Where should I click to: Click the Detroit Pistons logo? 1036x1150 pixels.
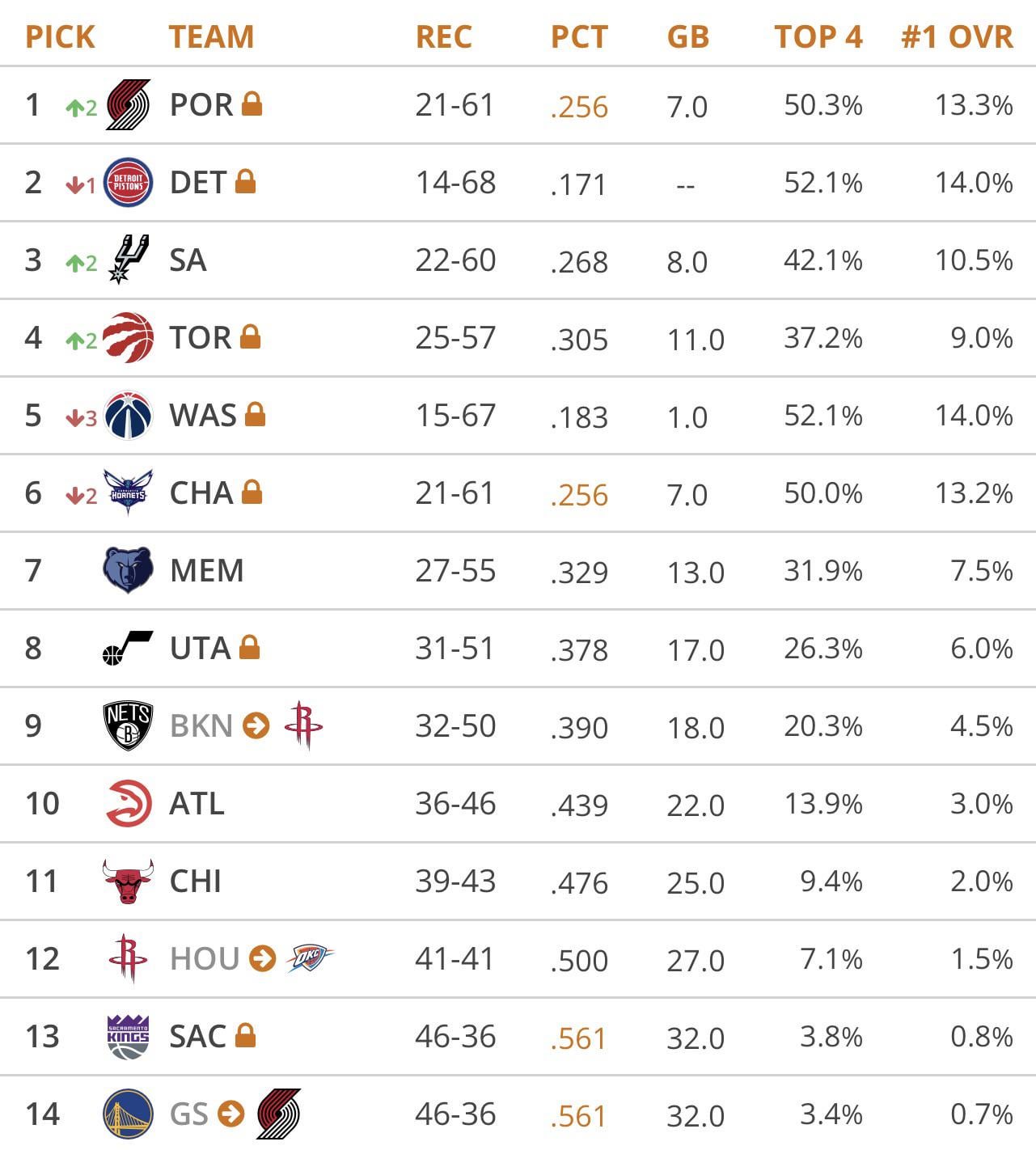coord(128,182)
